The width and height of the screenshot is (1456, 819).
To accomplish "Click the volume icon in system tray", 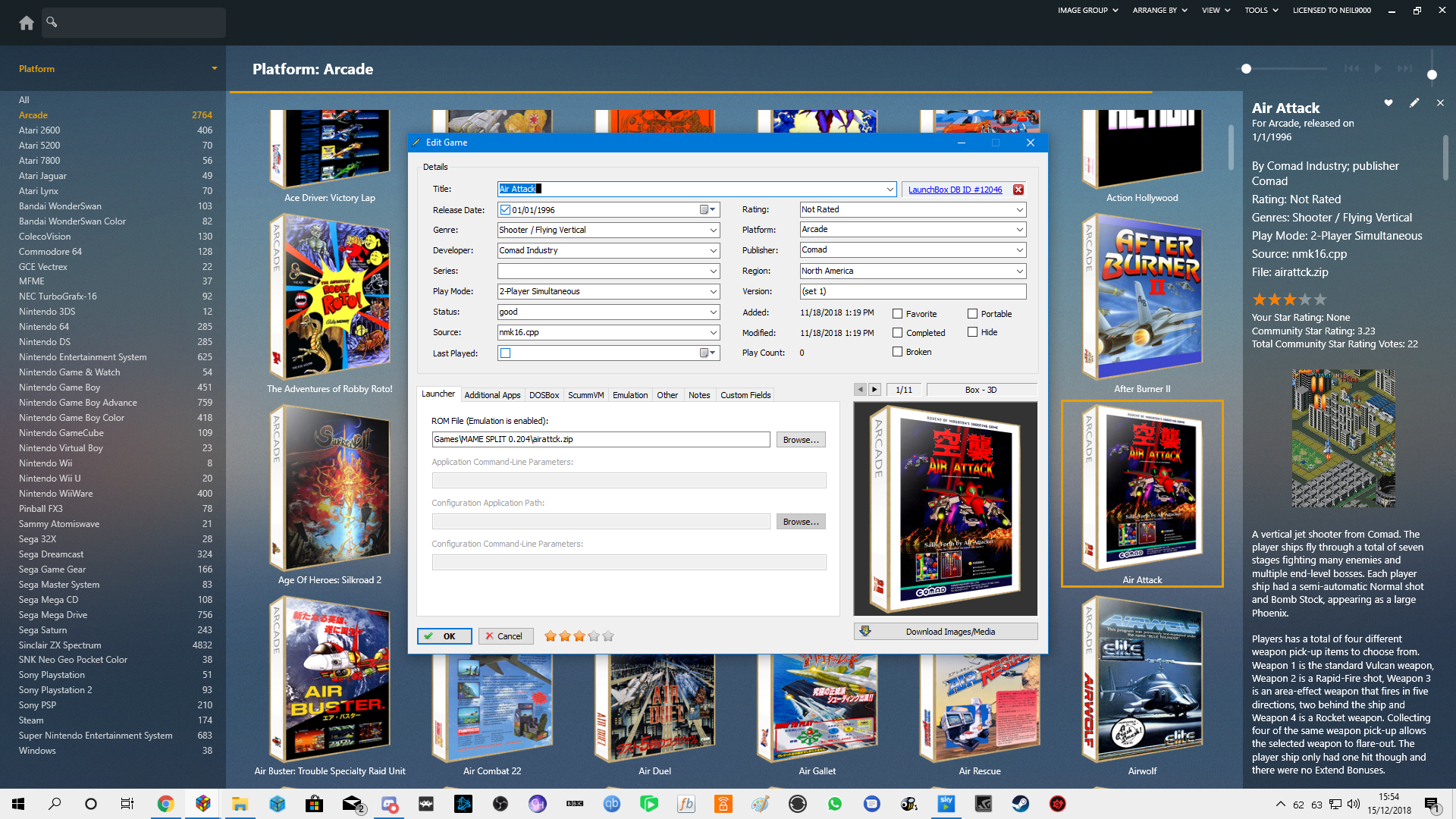I will (1354, 805).
